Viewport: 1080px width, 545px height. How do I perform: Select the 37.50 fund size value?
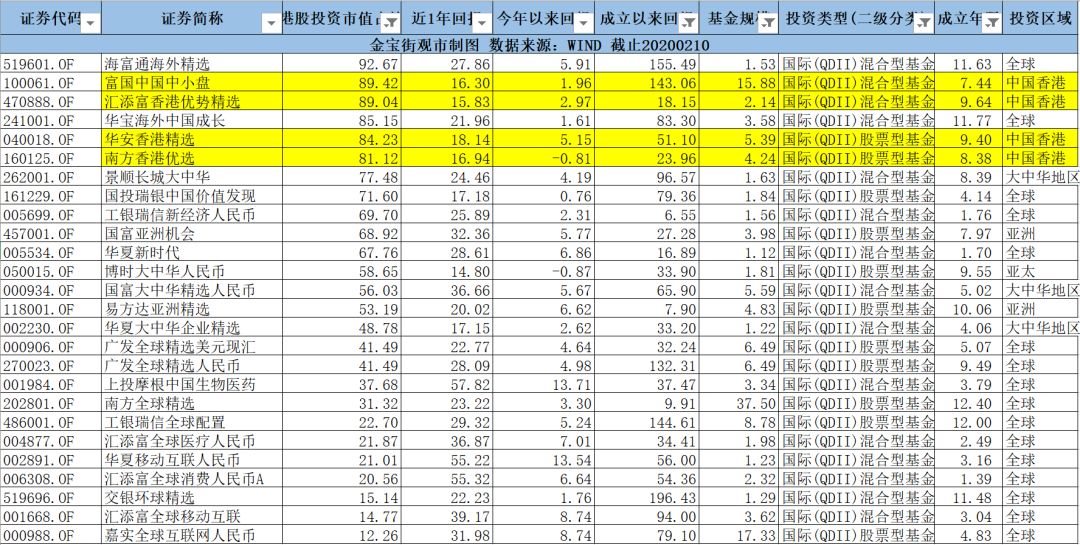739,402
